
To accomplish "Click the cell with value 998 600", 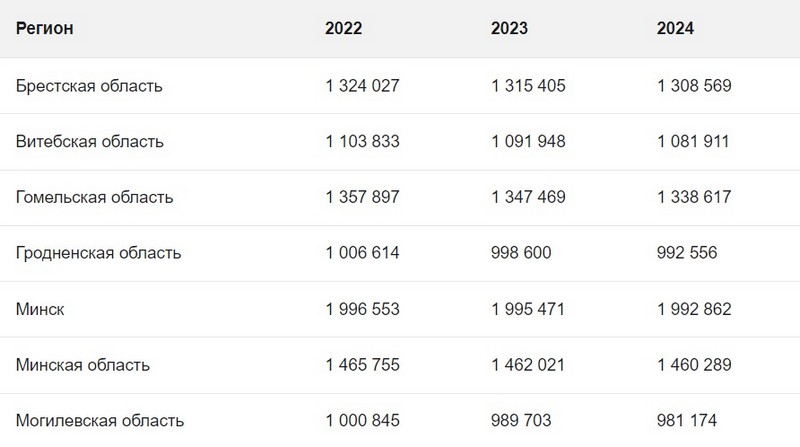I will [x=521, y=254].
